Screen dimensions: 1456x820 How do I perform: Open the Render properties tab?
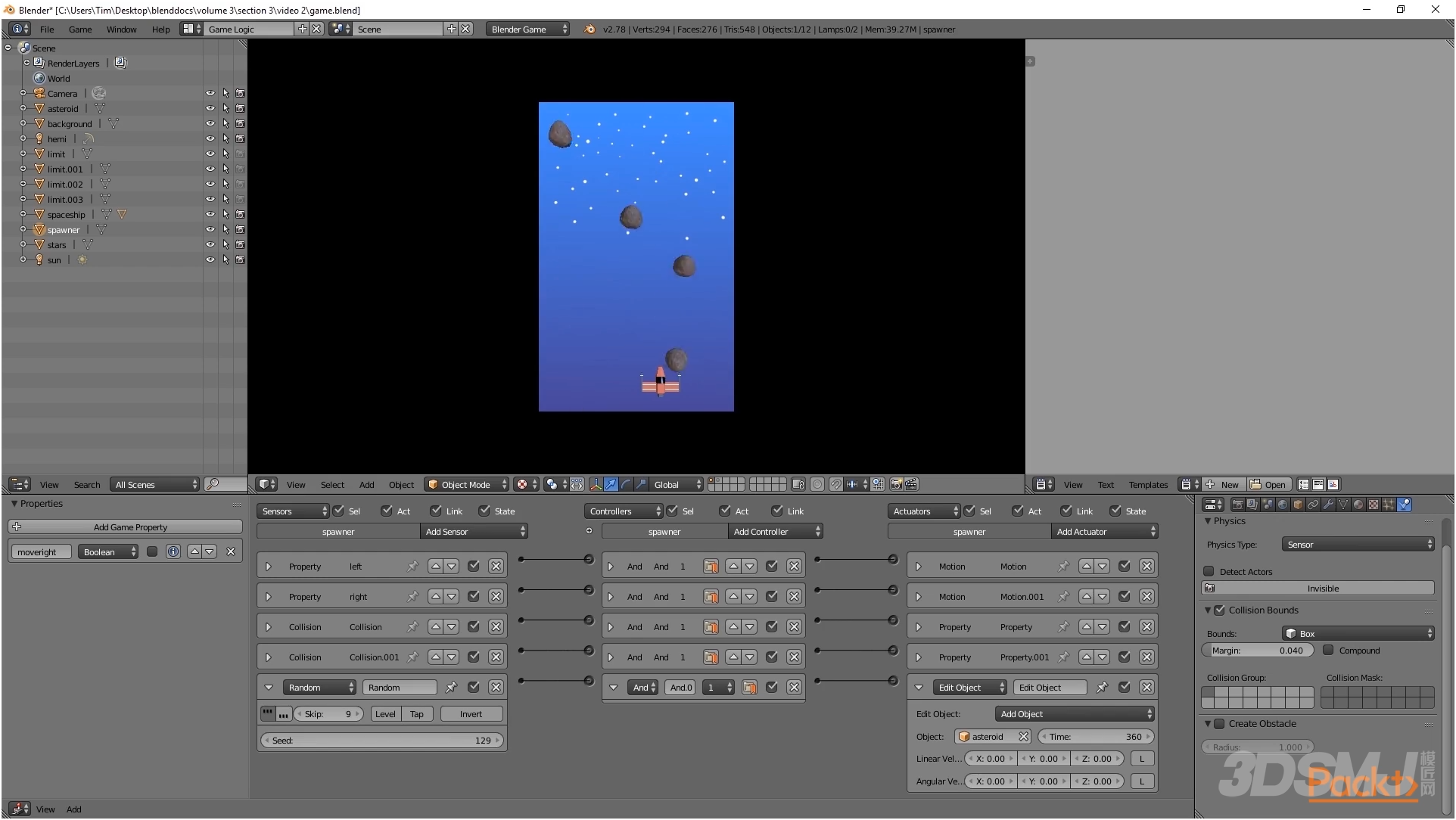(1238, 505)
